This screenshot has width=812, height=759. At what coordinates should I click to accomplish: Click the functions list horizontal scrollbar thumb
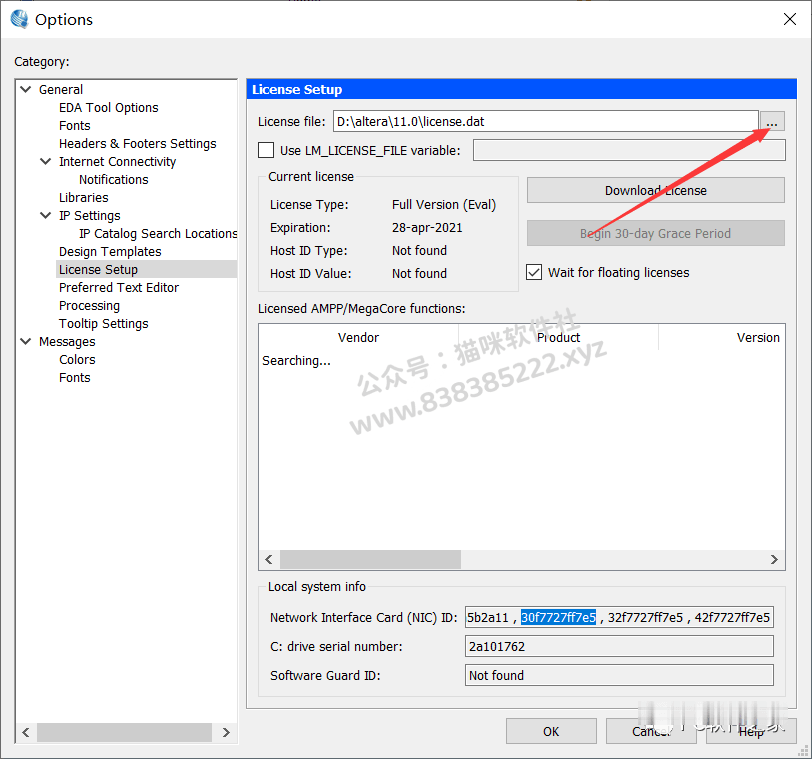[370, 559]
